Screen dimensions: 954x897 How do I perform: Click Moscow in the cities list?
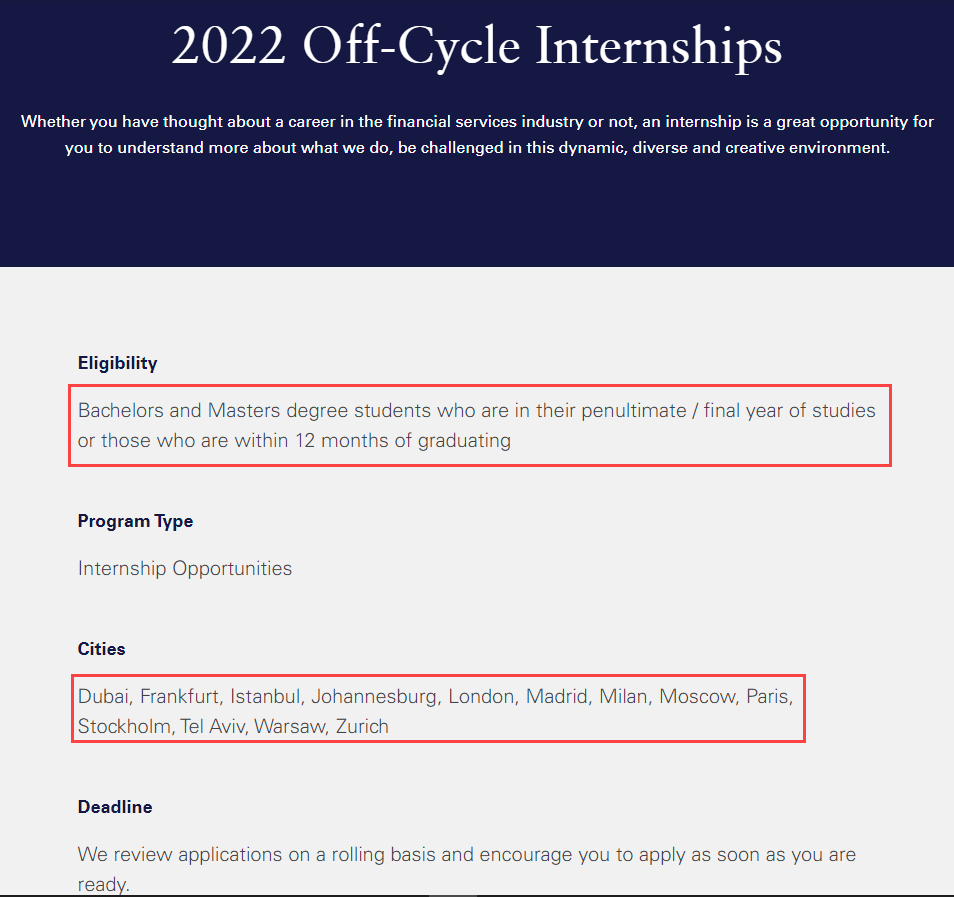click(x=697, y=696)
